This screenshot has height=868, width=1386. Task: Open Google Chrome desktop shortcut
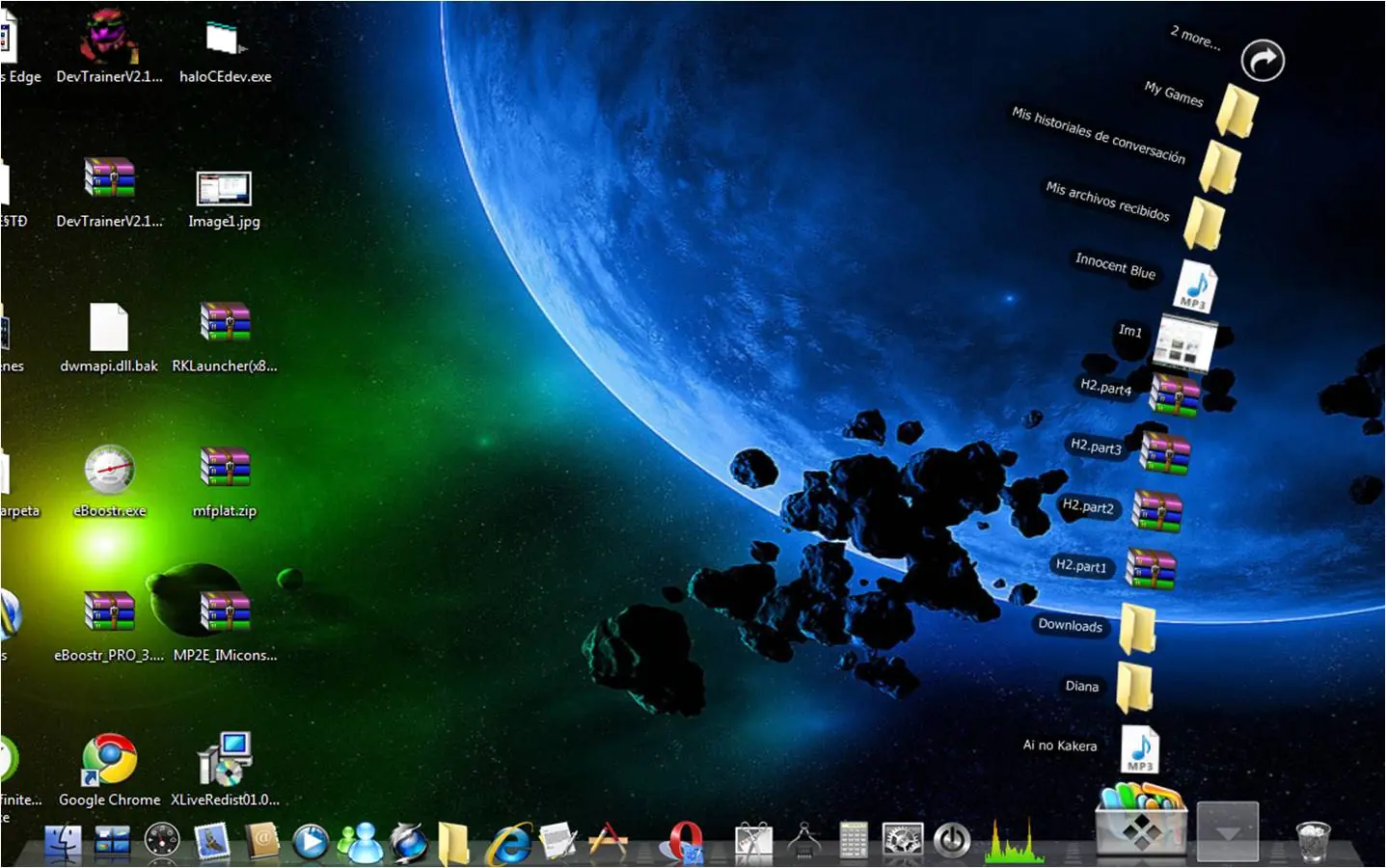[109, 759]
